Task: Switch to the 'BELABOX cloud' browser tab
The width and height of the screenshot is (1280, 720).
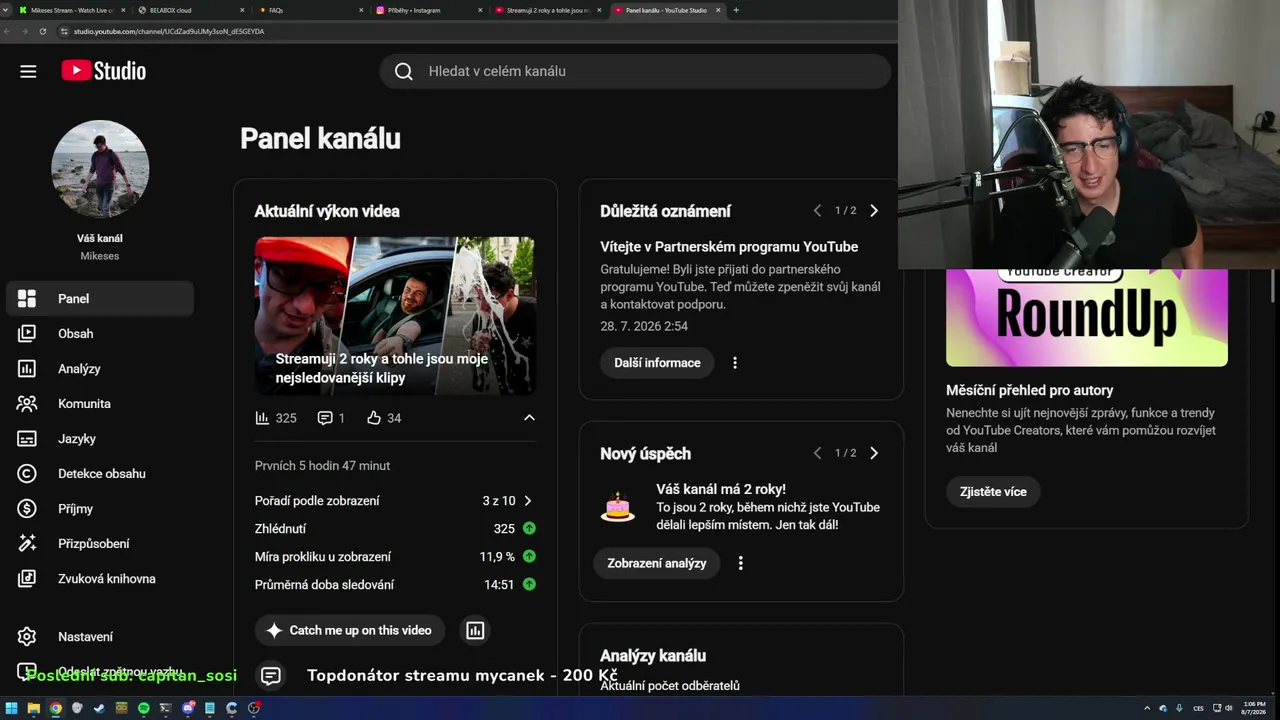Action: coord(190,10)
